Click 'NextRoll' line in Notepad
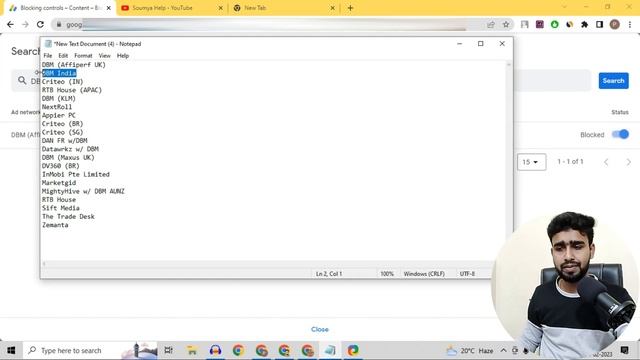The width and height of the screenshot is (640, 360). (57, 107)
